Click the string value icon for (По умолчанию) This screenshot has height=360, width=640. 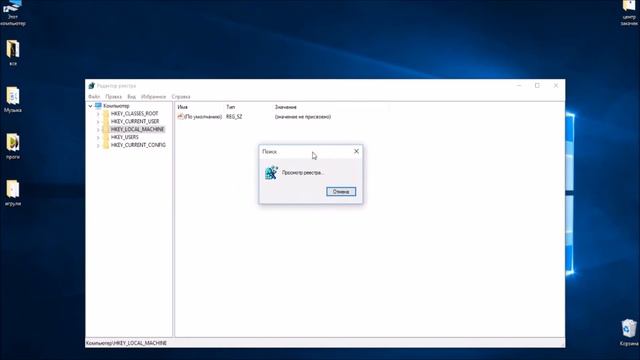(180, 117)
